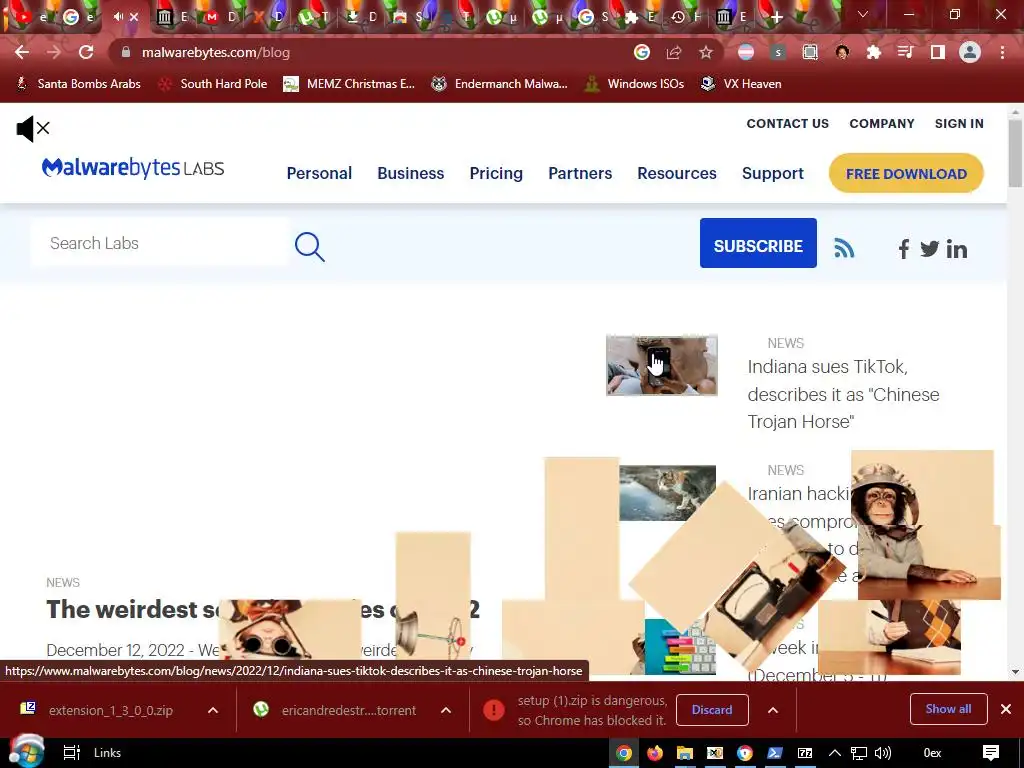The image size is (1024, 768).
Task: Reload the Malwarebytes blog page
Action: point(86,52)
